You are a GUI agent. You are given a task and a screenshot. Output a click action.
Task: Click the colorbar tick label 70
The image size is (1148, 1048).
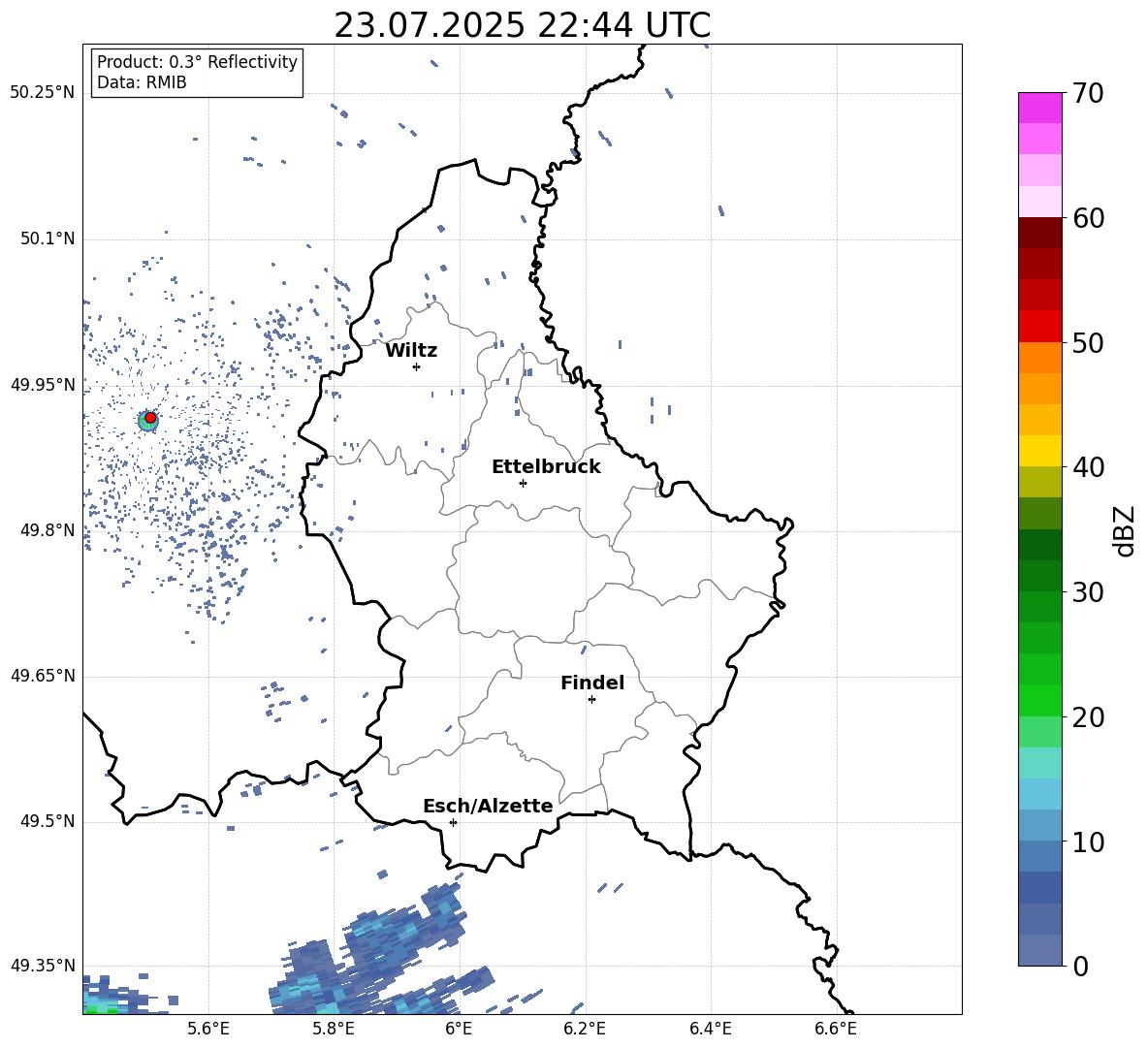[x=1089, y=94]
